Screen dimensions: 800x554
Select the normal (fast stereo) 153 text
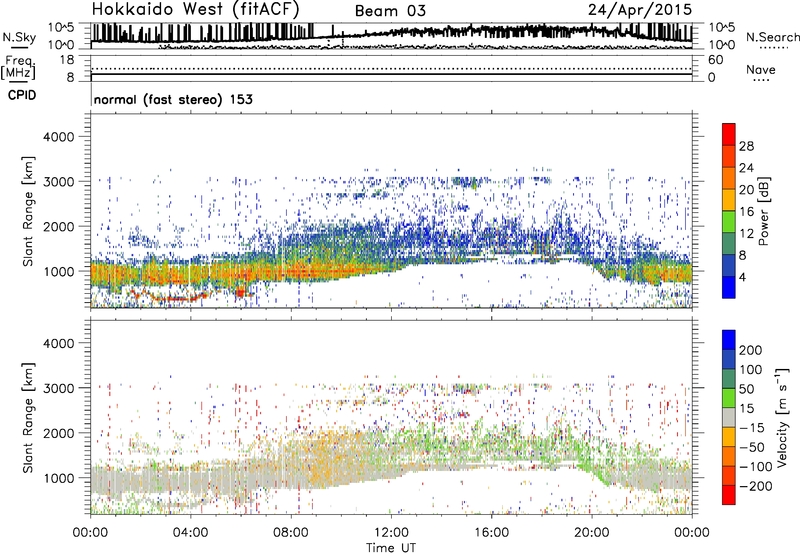pos(173,99)
